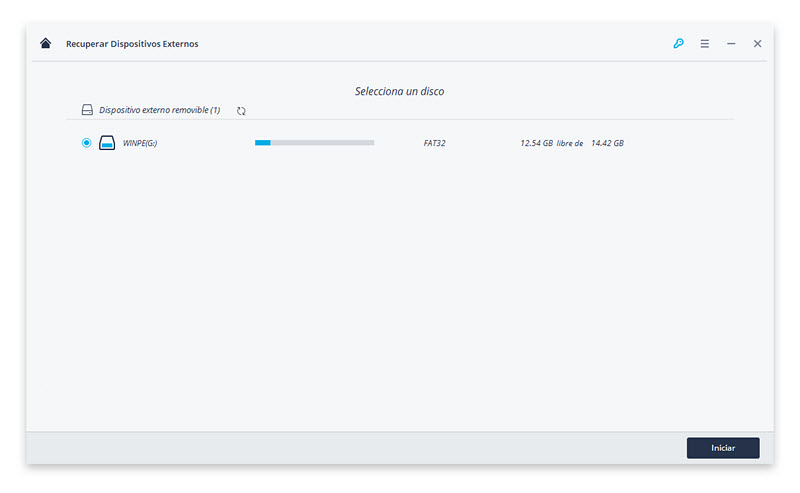Minimize the recovery window
This screenshot has height=493, width=800.
(731, 44)
